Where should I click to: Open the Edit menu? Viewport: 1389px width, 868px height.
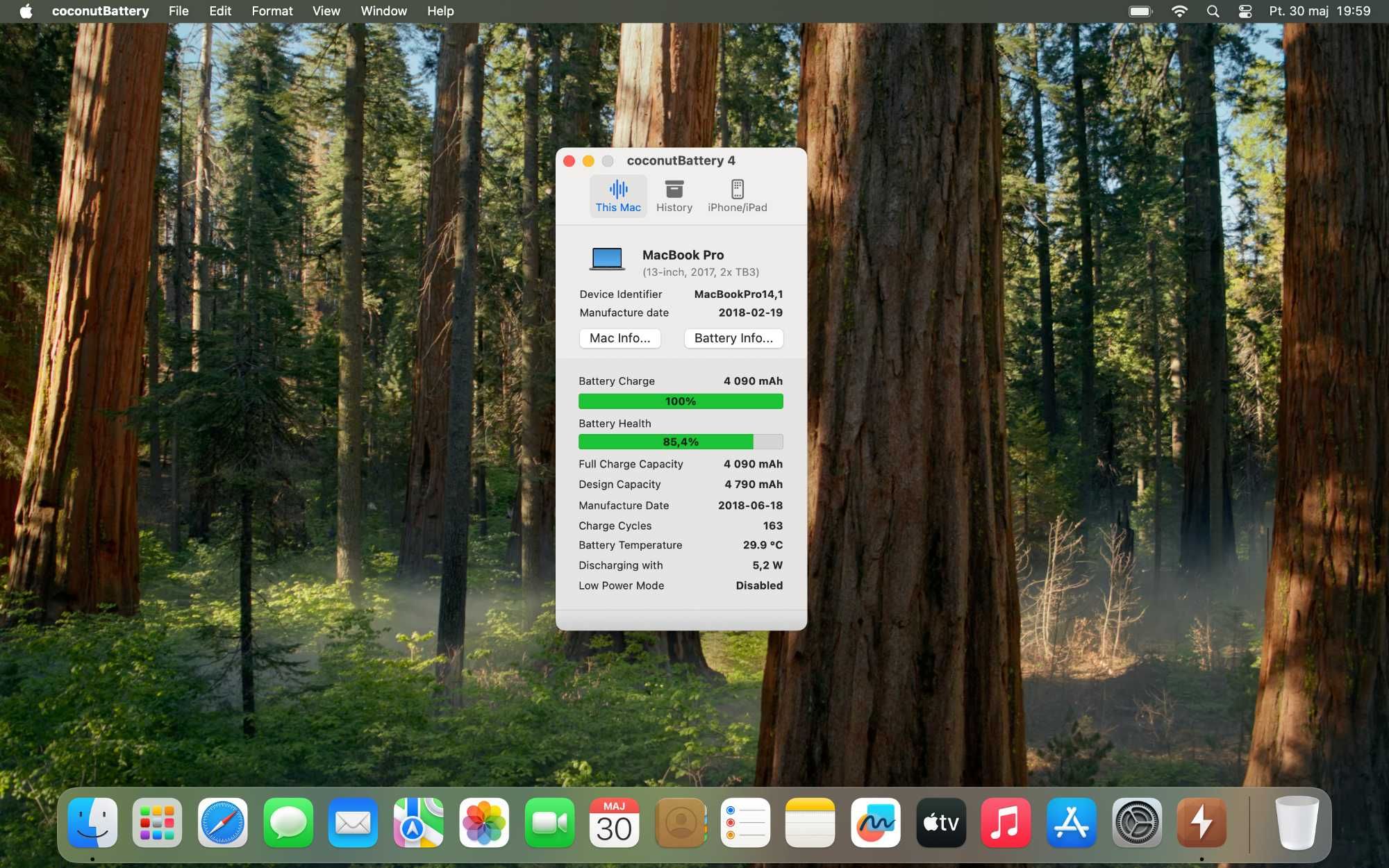tap(220, 11)
